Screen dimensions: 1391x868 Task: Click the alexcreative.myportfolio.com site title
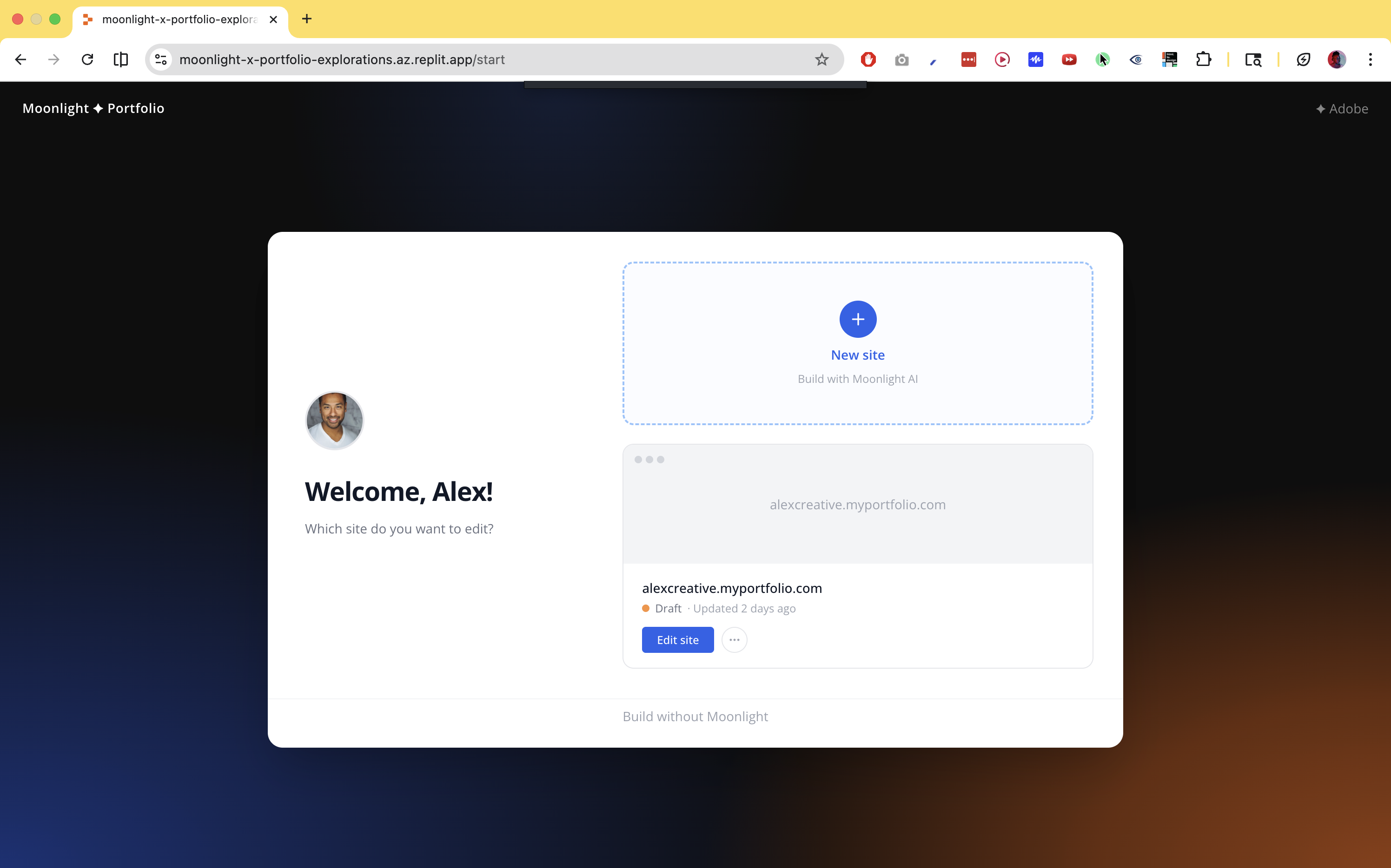point(732,588)
